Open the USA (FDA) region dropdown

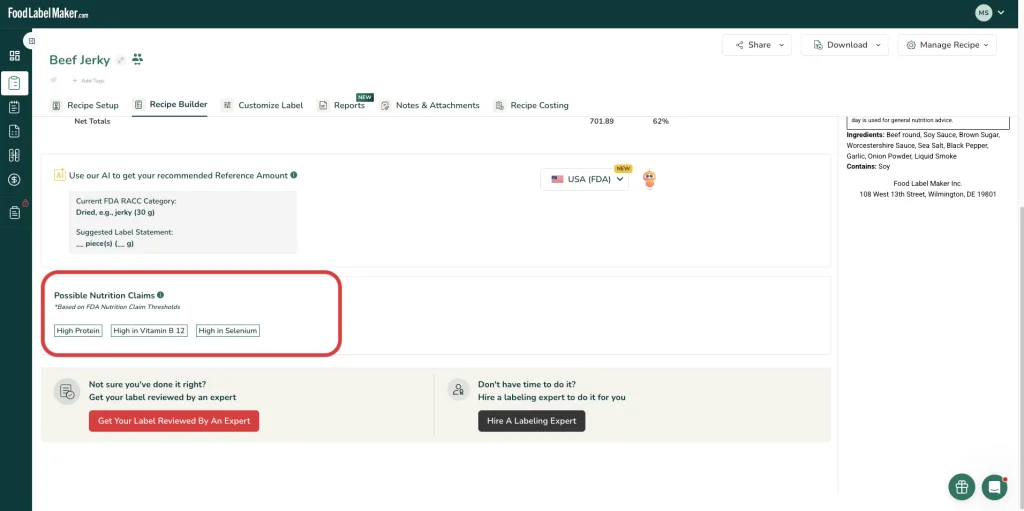coord(584,179)
